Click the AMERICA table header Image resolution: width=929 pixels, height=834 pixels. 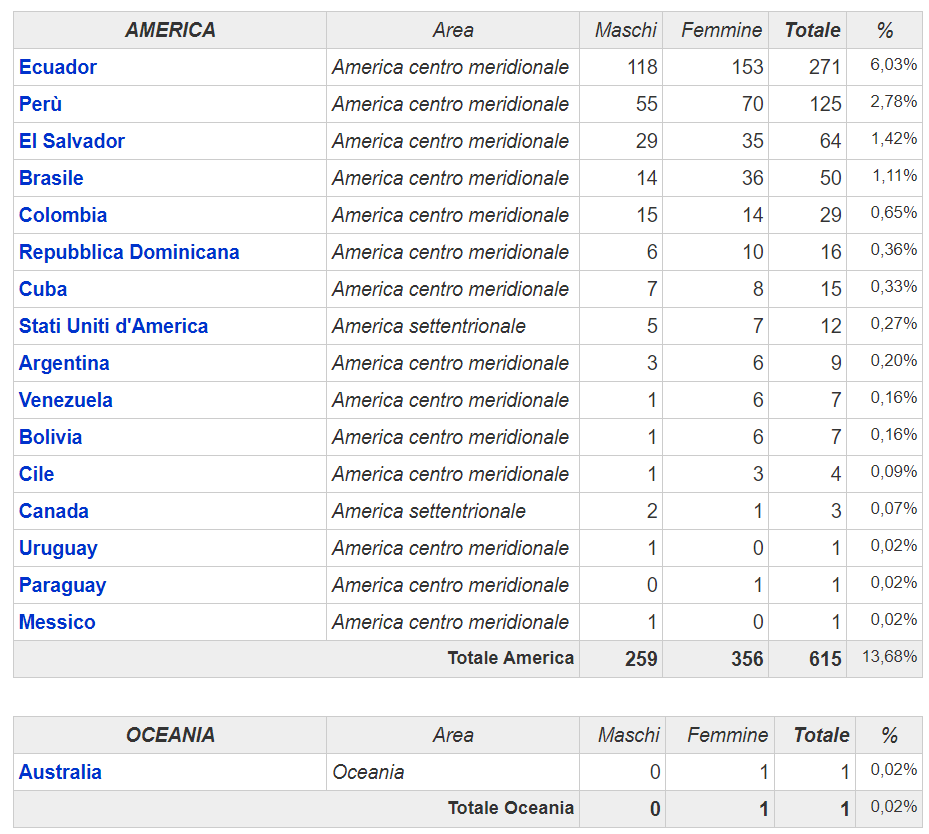pos(170,30)
